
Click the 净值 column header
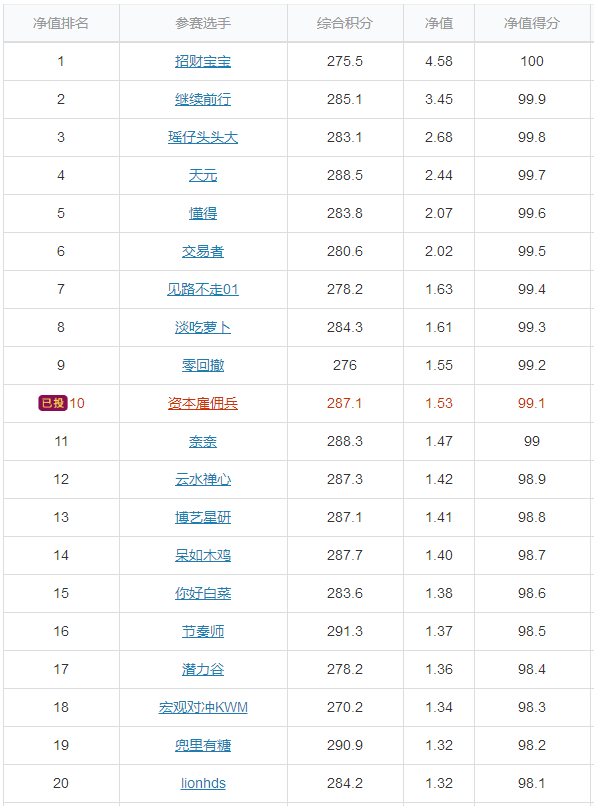tap(439, 23)
